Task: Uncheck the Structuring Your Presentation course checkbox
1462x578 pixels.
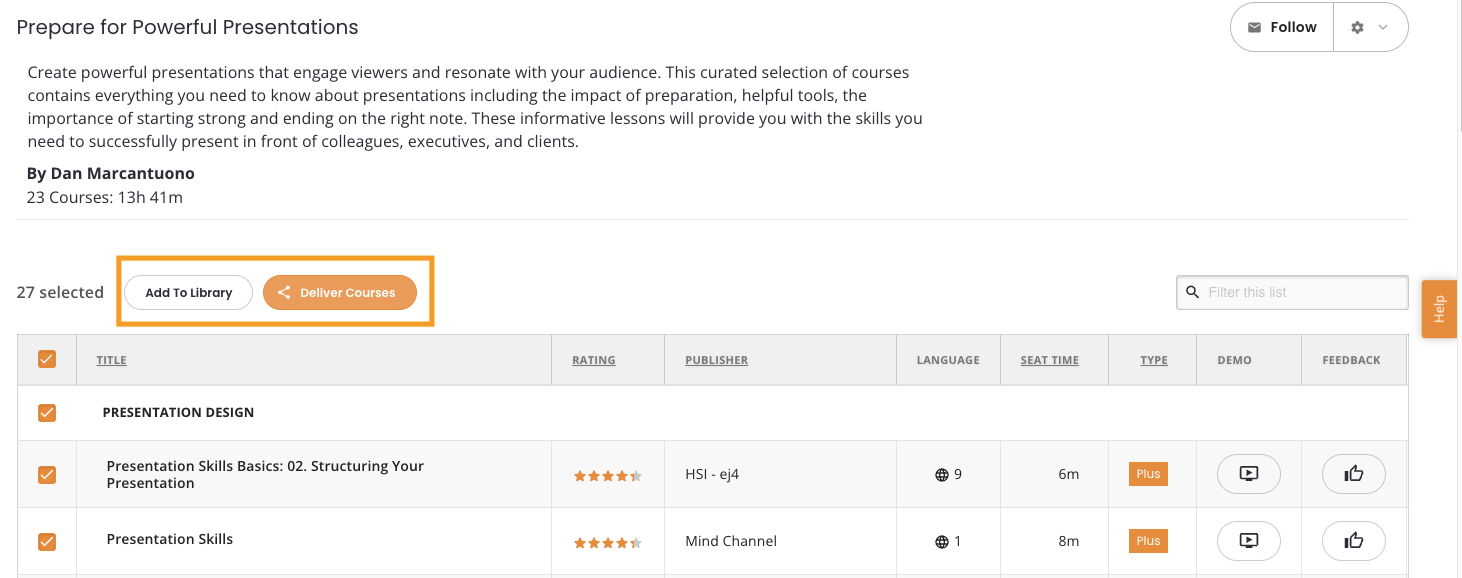Action: [x=47, y=475]
